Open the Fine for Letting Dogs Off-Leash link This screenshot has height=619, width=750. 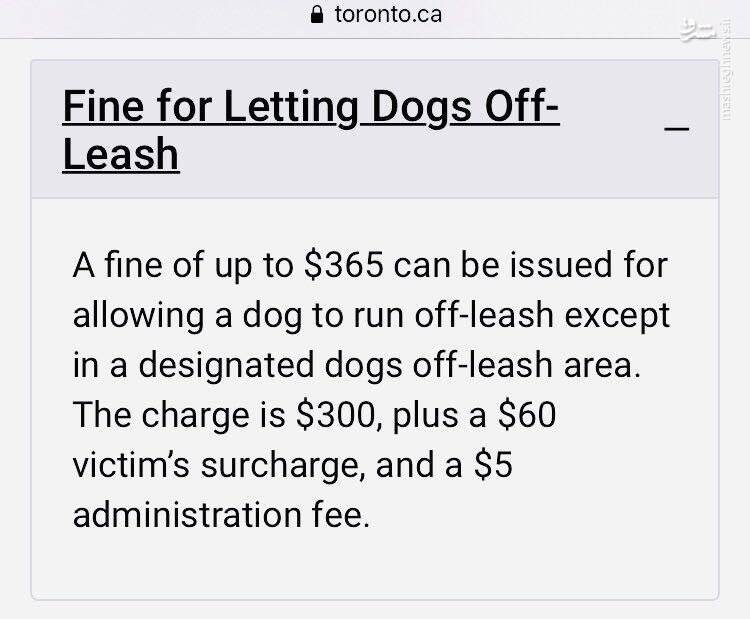310,108
